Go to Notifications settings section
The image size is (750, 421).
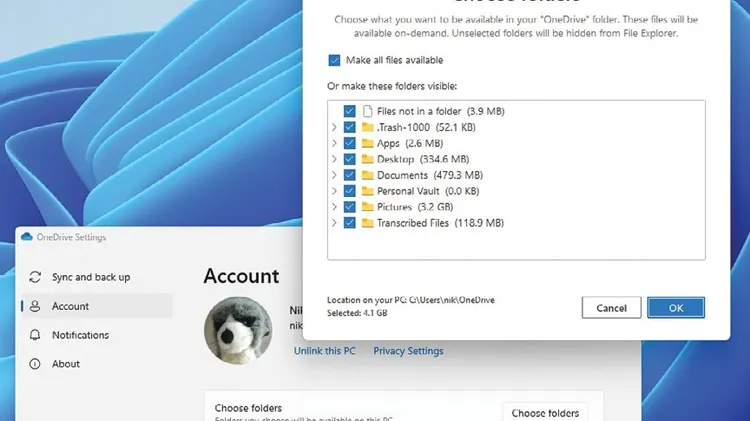[x=97, y=335]
